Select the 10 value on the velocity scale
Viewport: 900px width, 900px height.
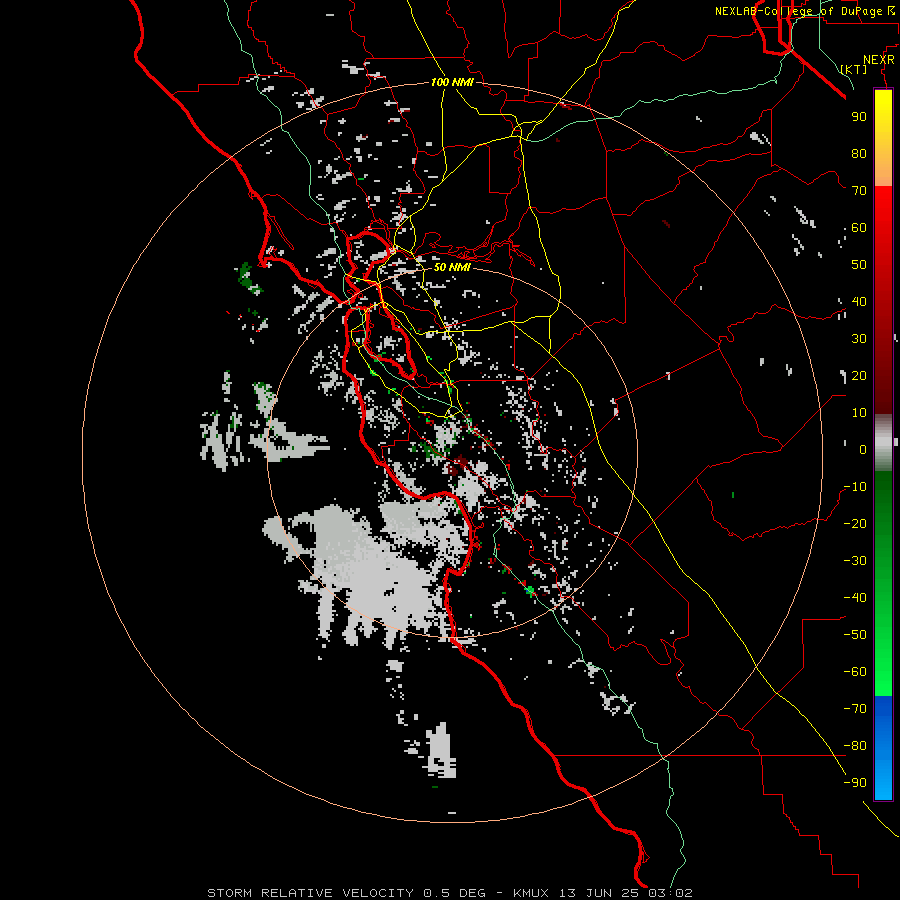click(859, 413)
